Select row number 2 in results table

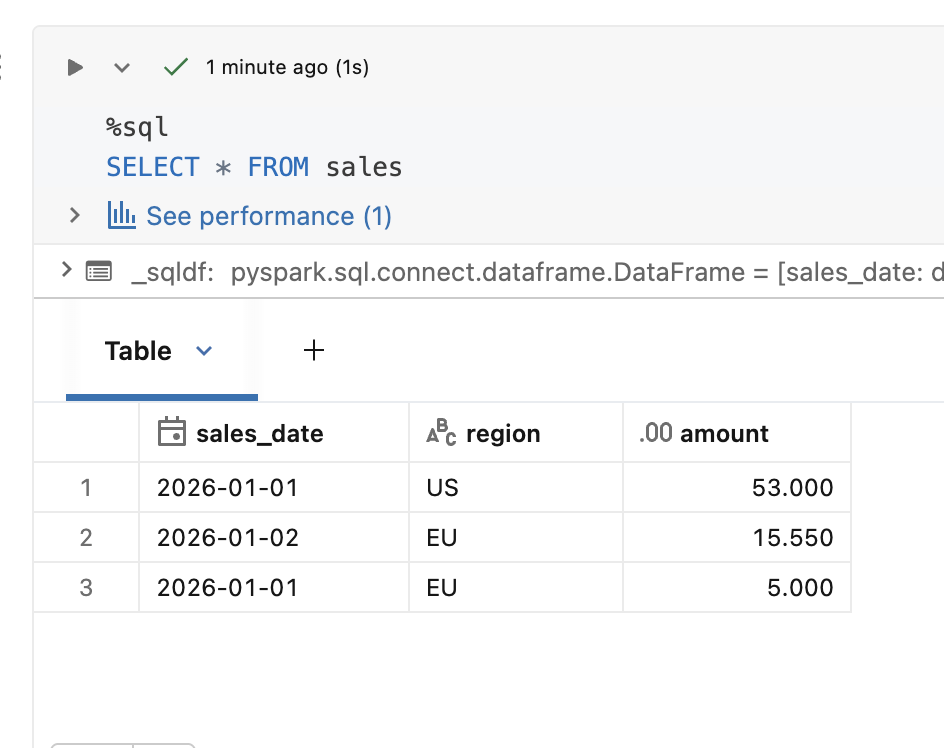pyautogui.click(x=86, y=538)
